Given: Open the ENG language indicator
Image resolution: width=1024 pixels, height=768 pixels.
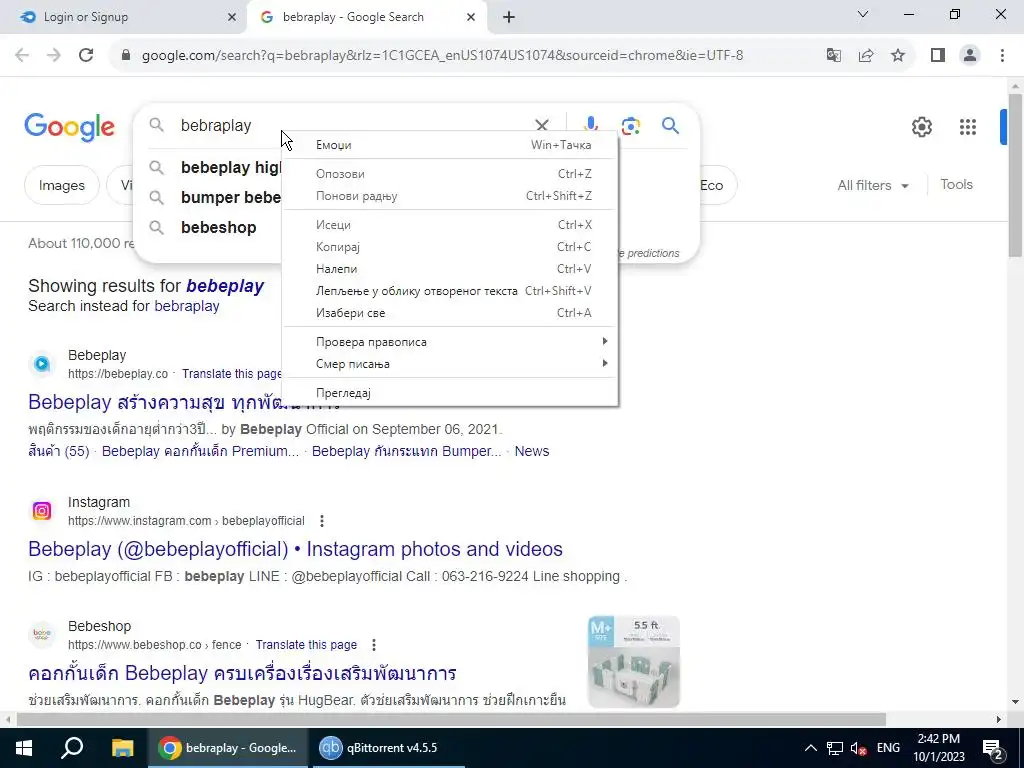Looking at the screenshot, I should [888, 748].
